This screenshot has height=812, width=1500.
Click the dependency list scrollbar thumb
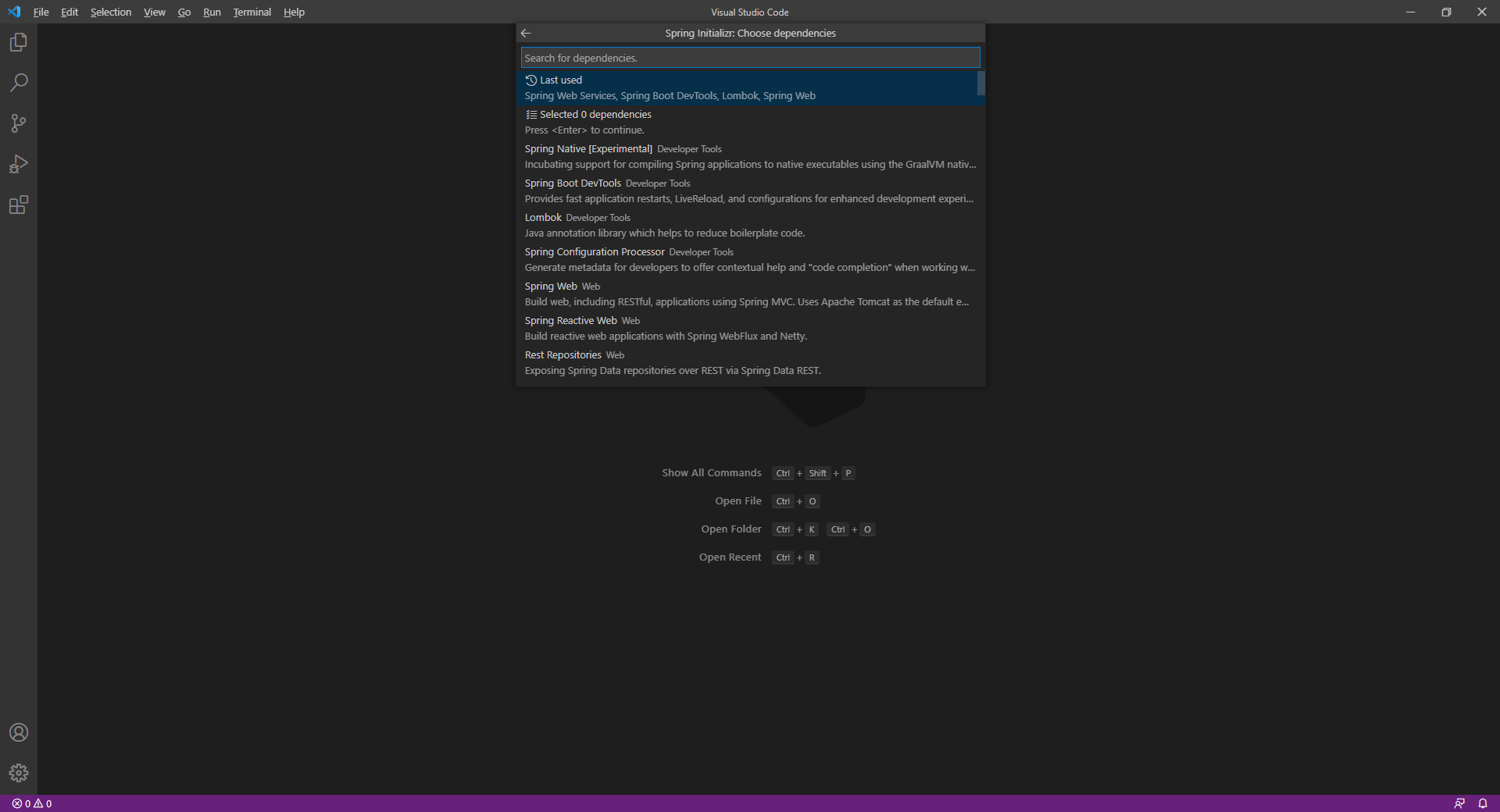981,84
